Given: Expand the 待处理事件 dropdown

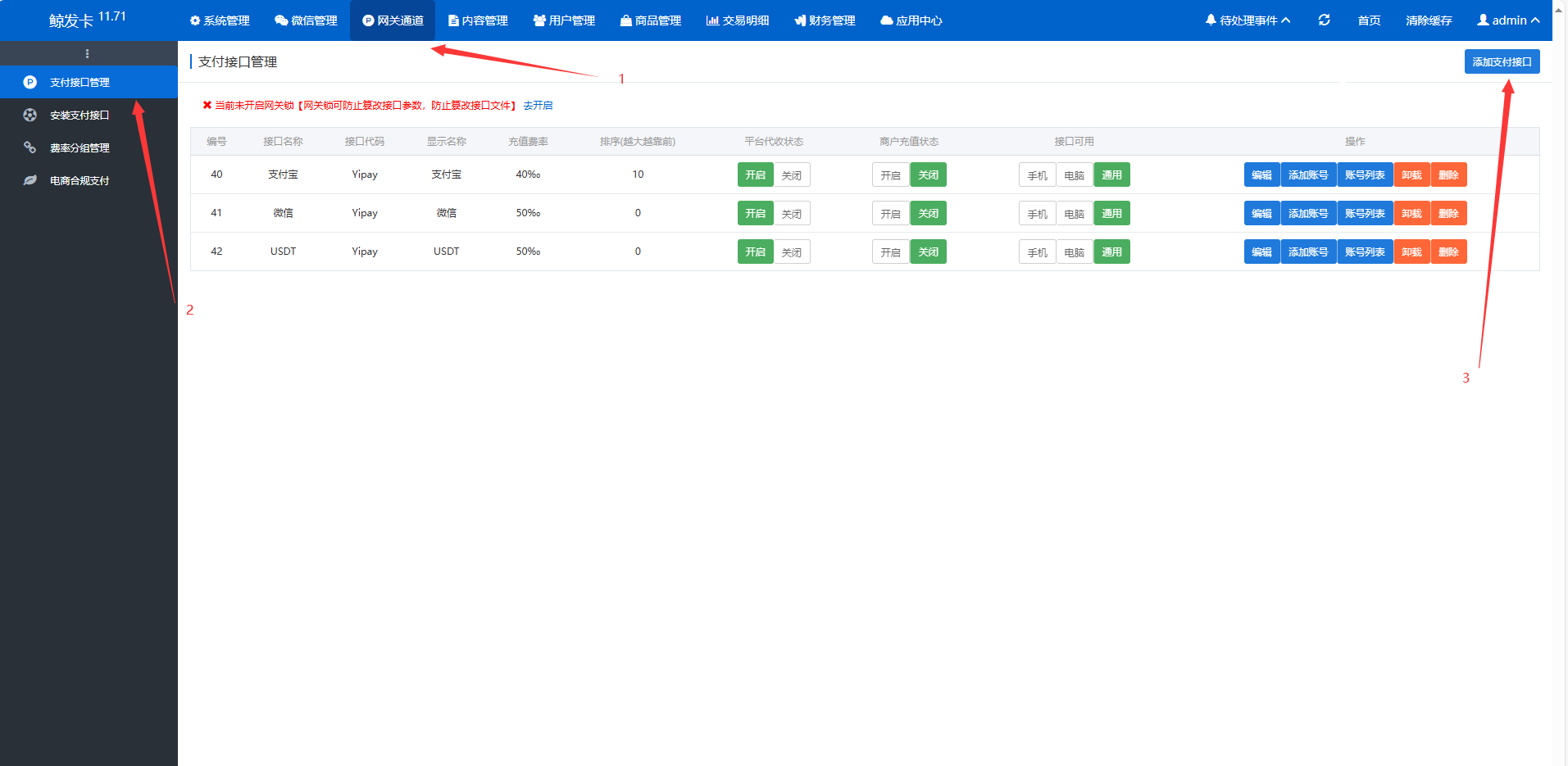Looking at the screenshot, I should coord(1248,20).
